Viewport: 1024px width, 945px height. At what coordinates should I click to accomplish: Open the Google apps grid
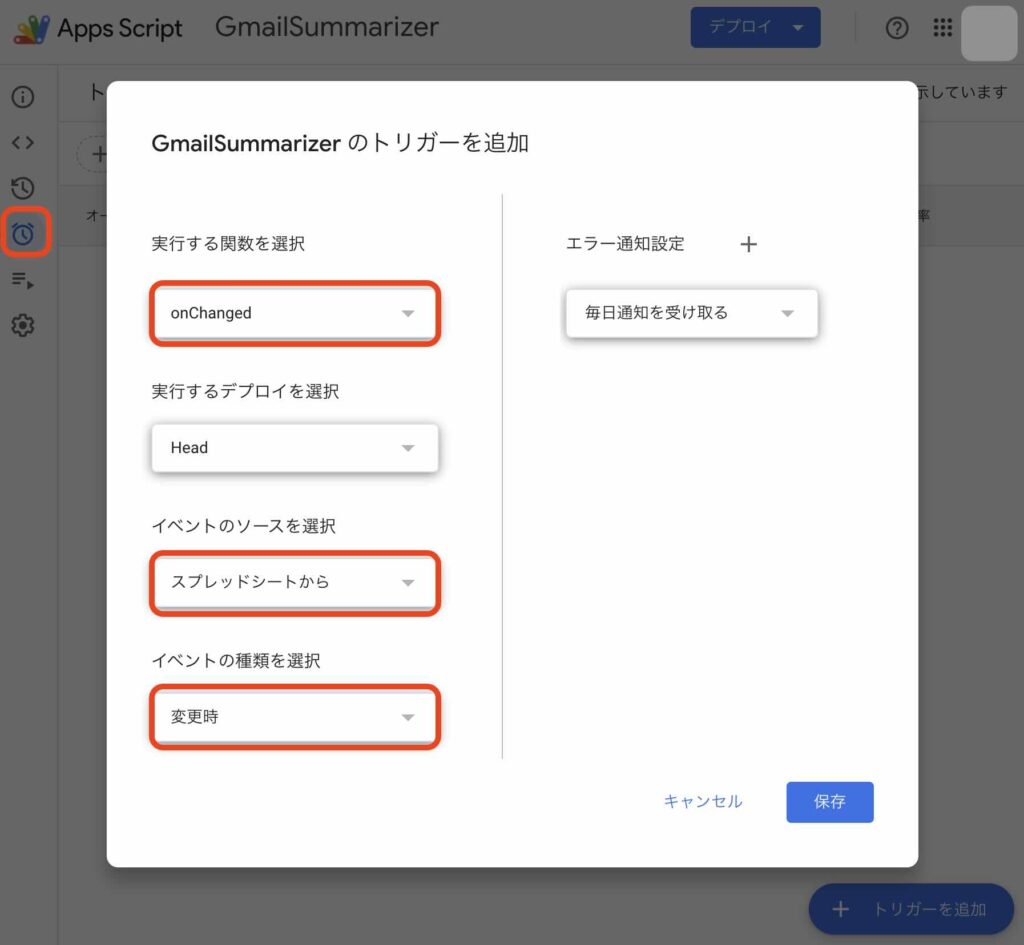coord(942,28)
